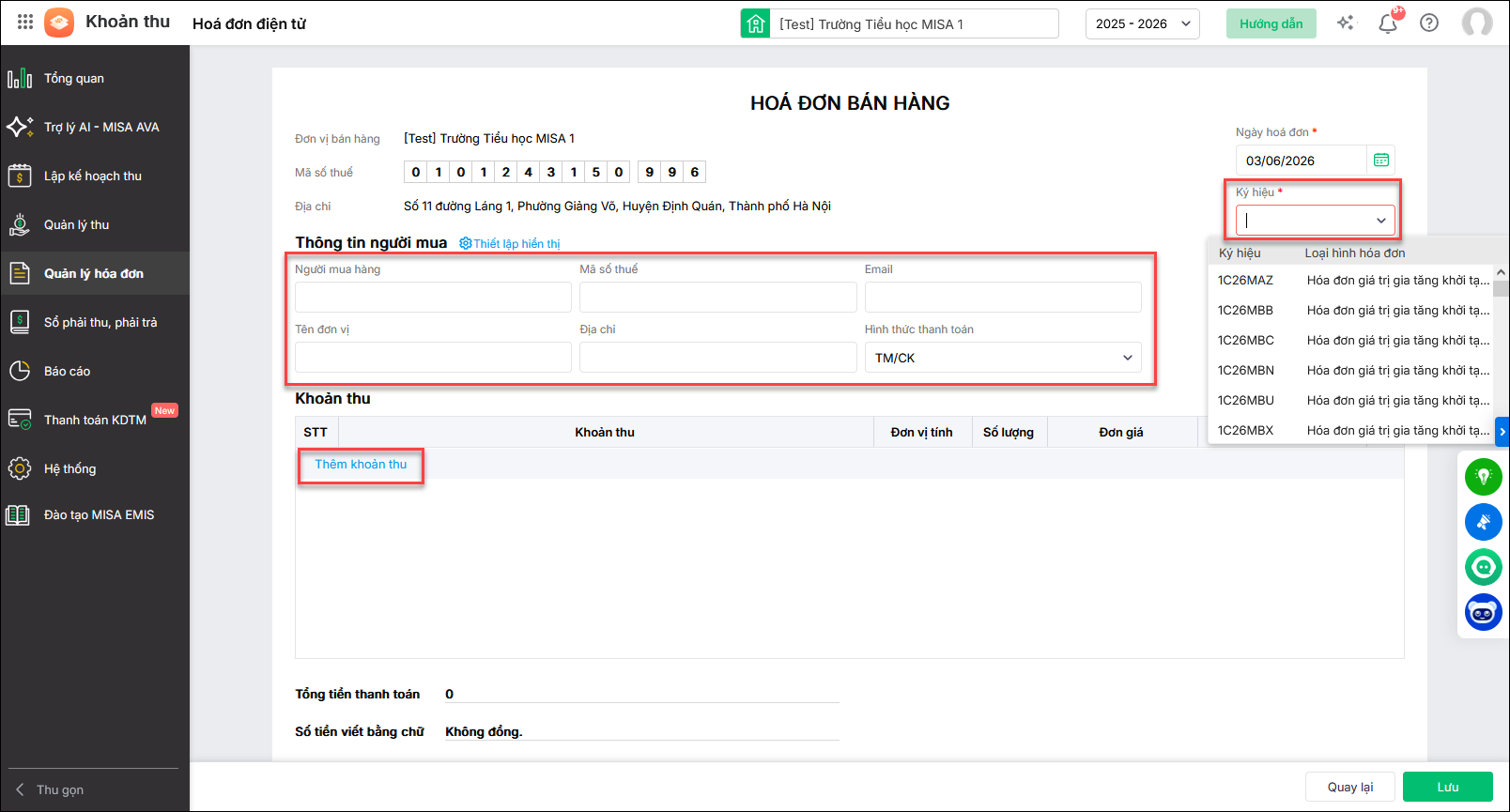Open the green chat support floating button
This screenshot has width=1510, height=812.
pyautogui.click(x=1484, y=567)
